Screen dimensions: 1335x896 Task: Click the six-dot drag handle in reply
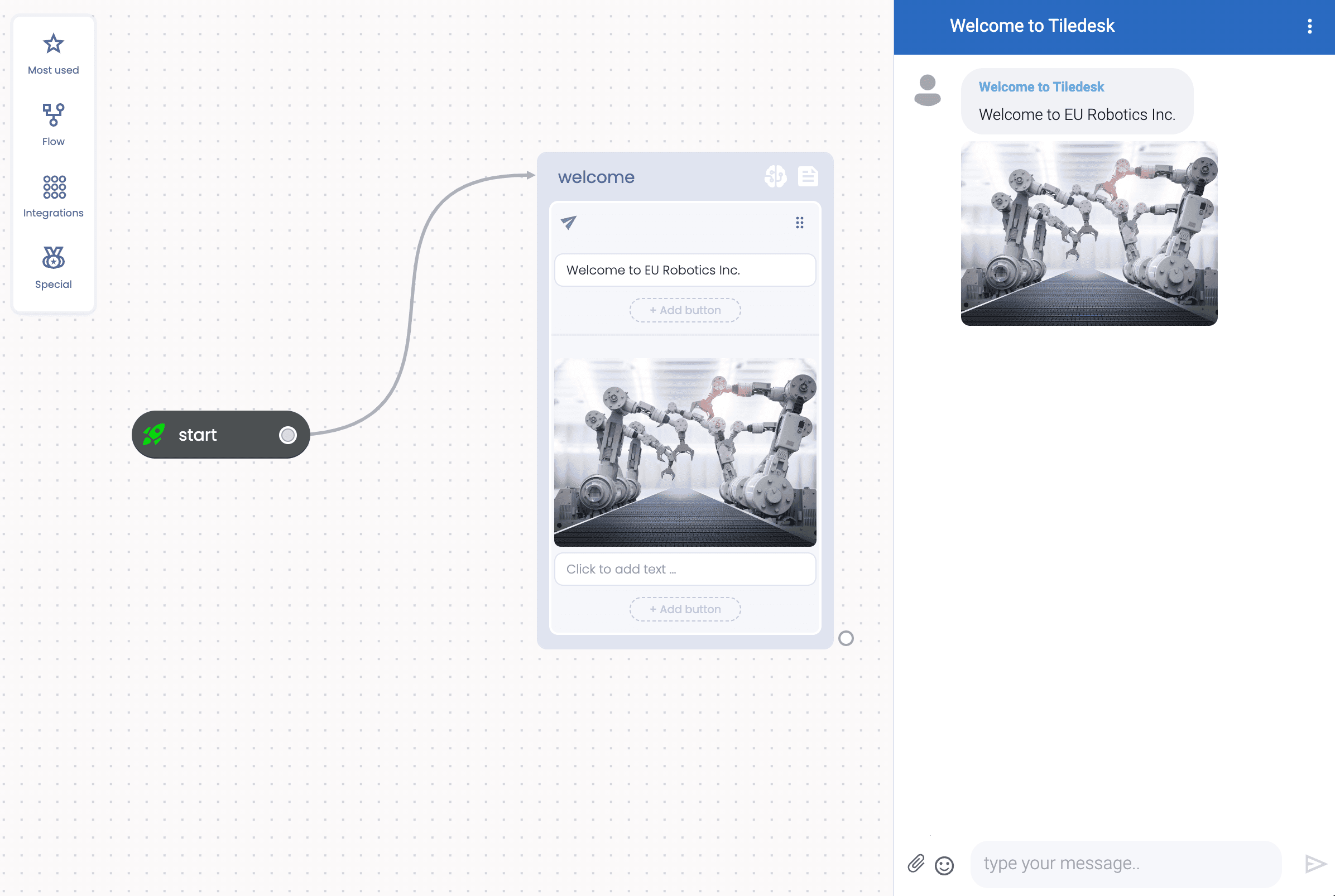(x=800, y=223)
